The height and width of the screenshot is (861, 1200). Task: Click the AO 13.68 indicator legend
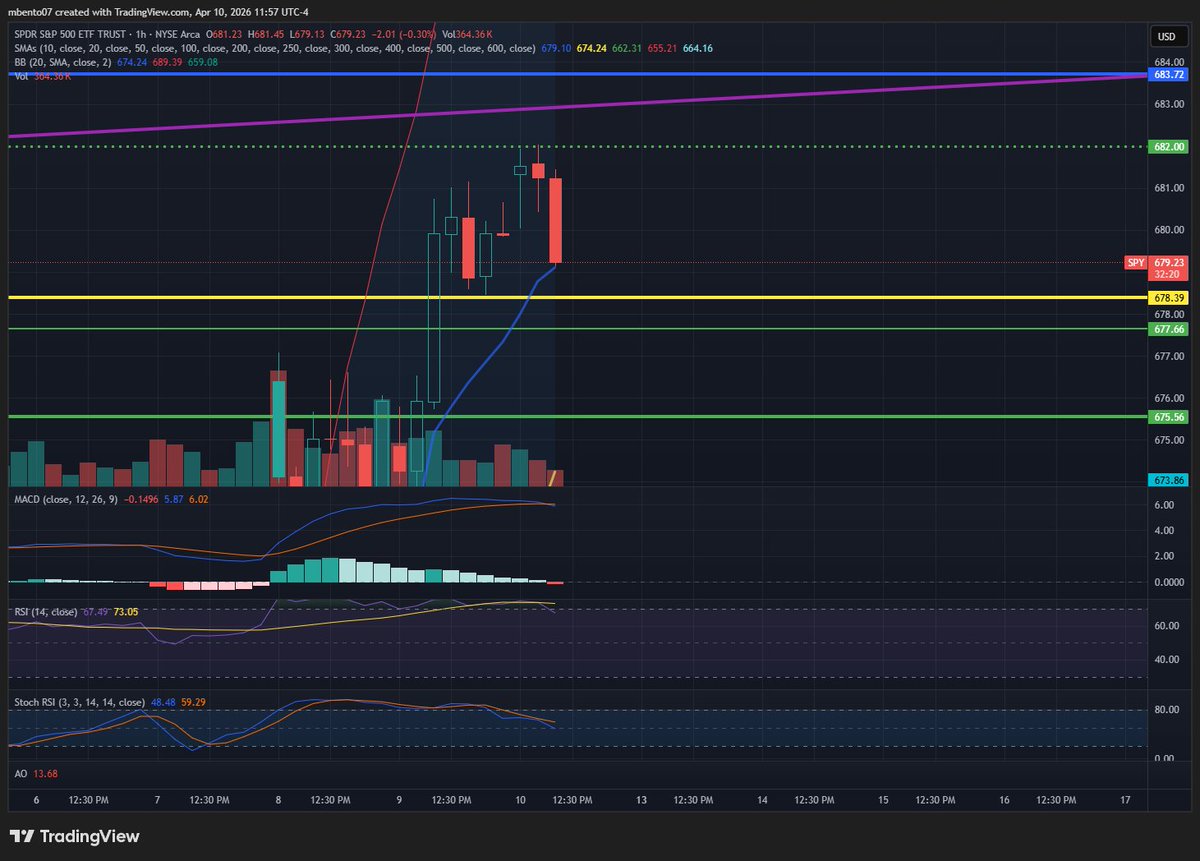34,773
